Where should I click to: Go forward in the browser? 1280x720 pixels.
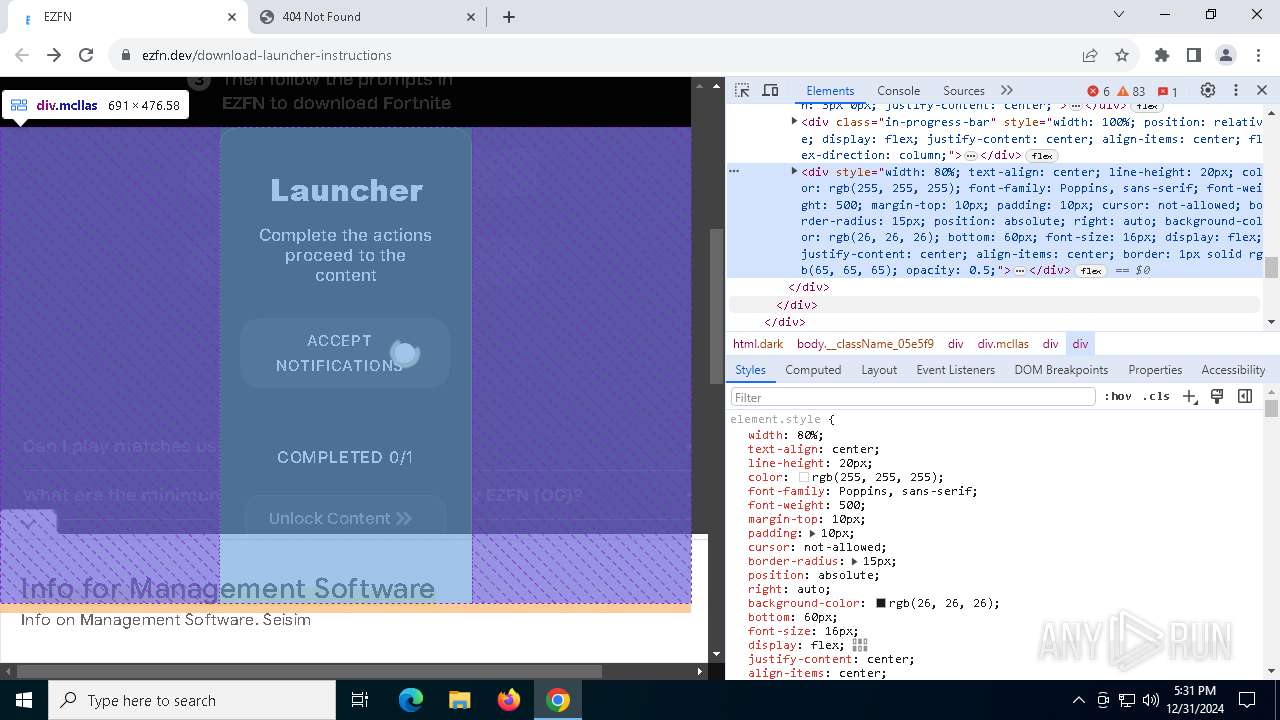(x=54, y=55)
